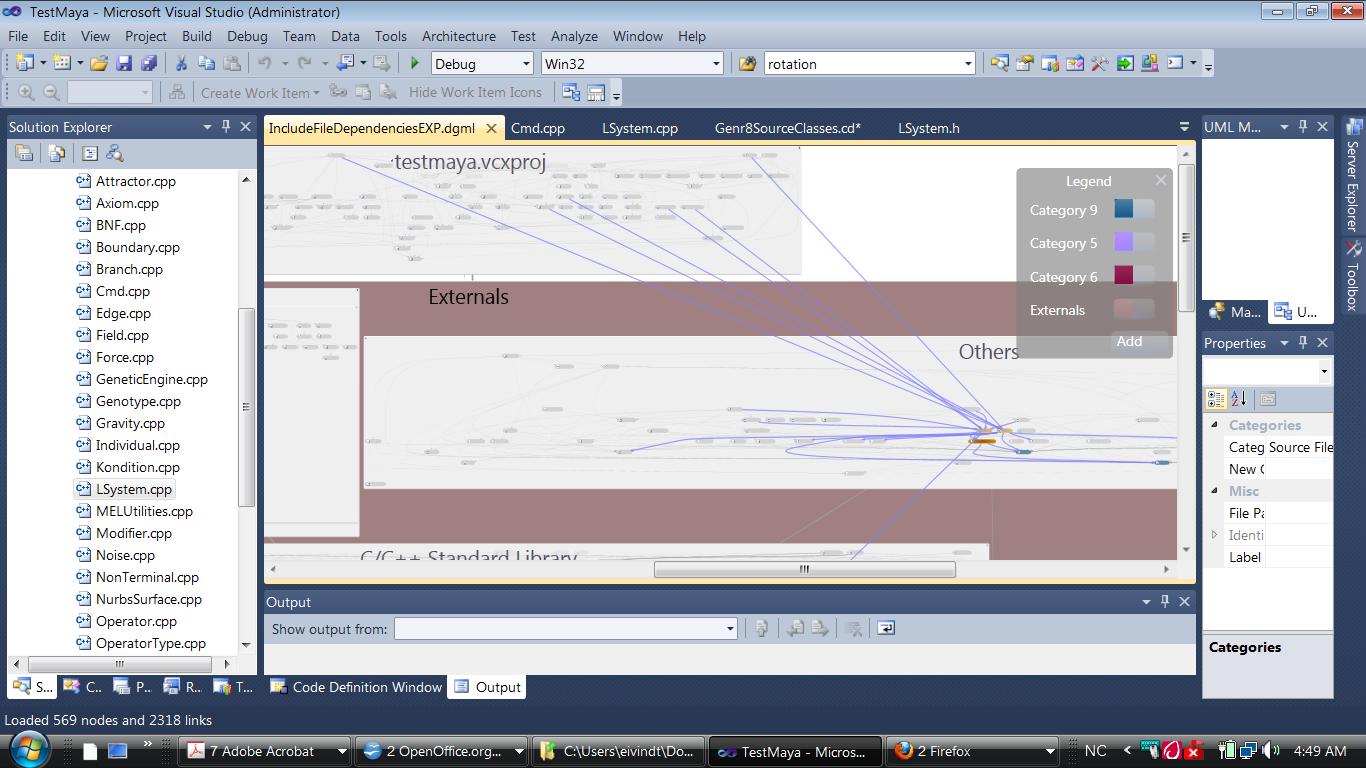The width and height of the screenshot is (1366, 768).
Task: Click the Paste clipboard icon
Action: (x=232, y=63)
